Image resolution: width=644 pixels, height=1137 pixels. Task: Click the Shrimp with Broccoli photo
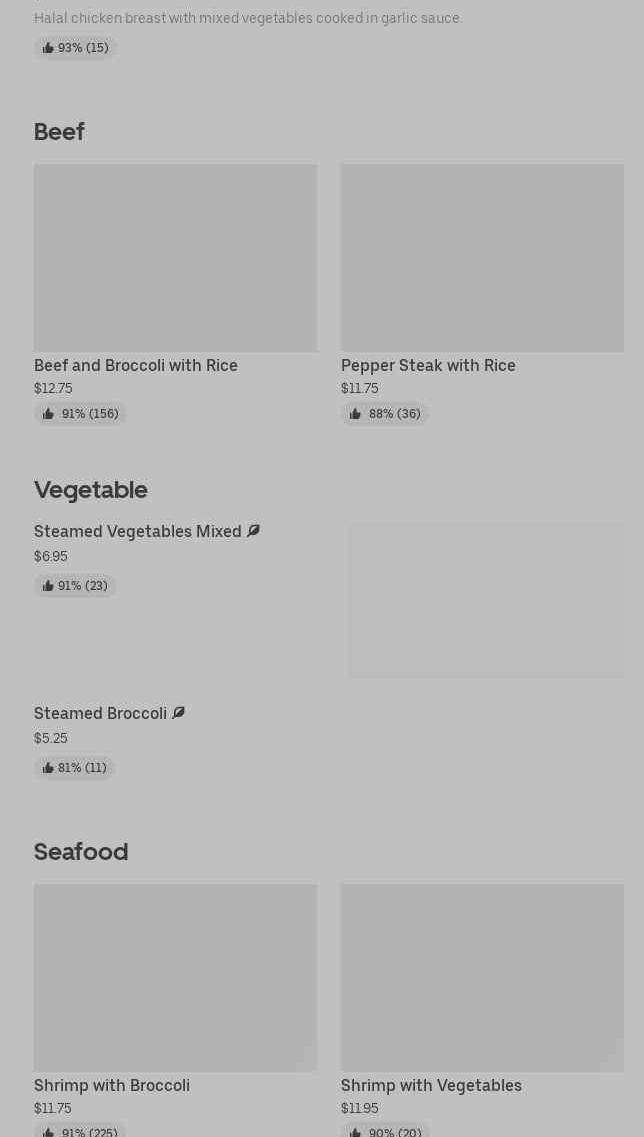tap(175, 977)
